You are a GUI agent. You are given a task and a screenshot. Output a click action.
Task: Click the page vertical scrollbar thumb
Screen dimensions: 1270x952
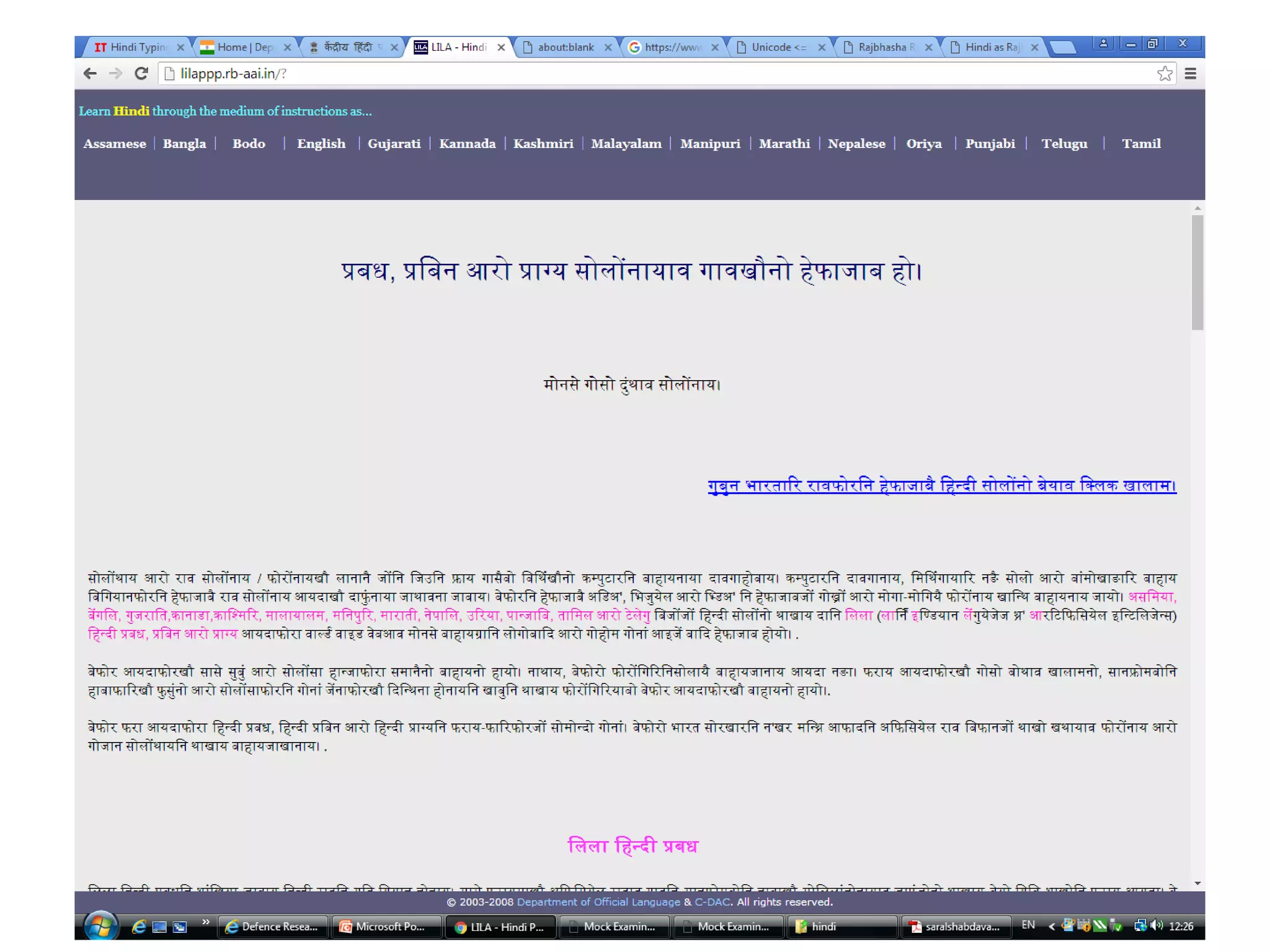1197,273
